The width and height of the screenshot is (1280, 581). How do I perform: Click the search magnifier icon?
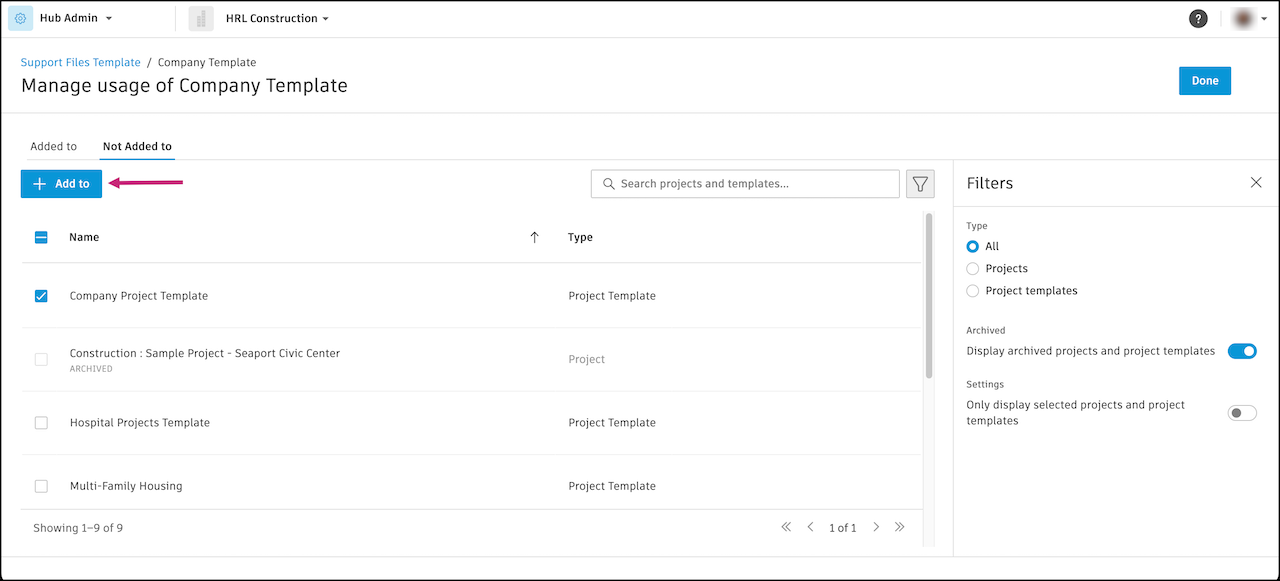pos(609,184)
